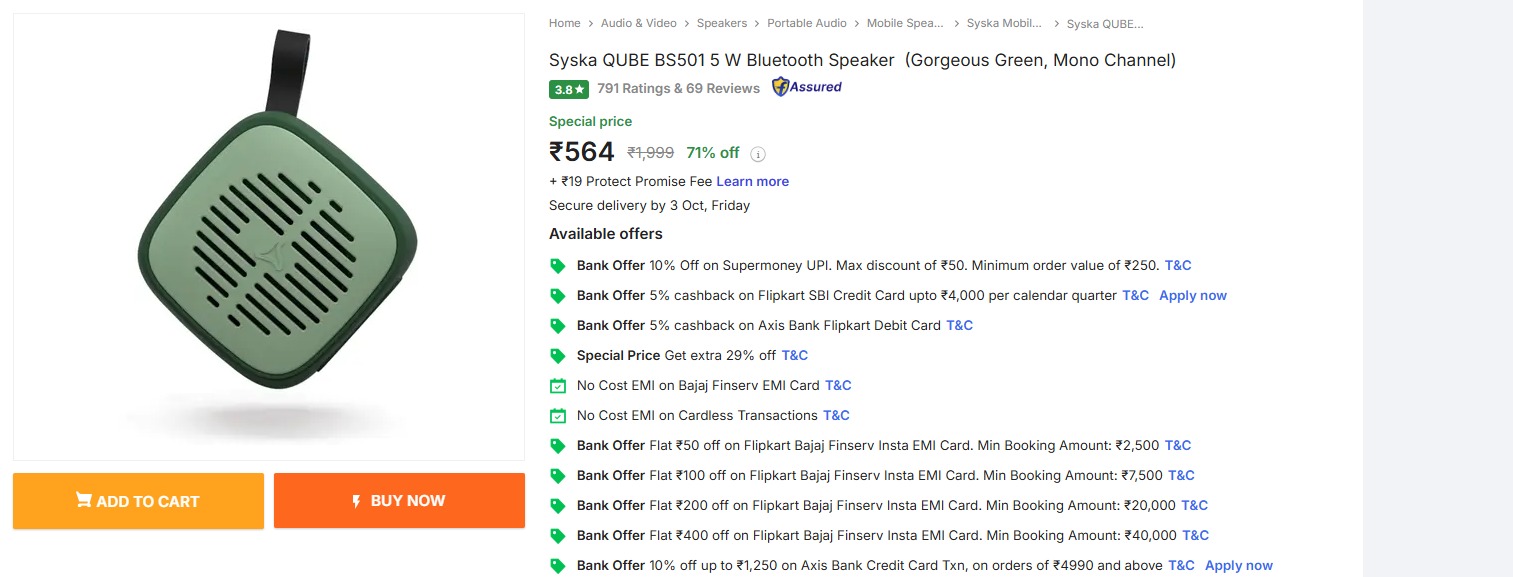Click the calendar icon for Cardless Transactions EMI
The height and width of the screenshot is (577, 1513).
(x=558, y=416)
